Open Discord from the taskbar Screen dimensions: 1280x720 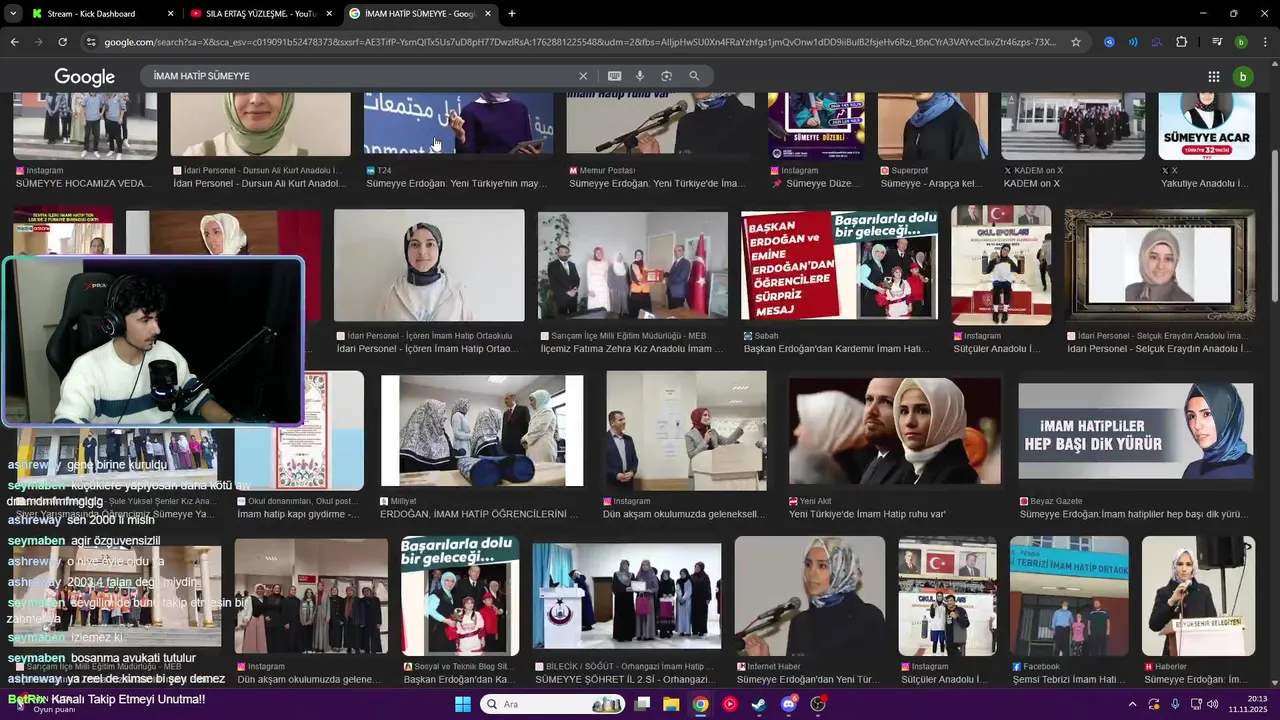pos(789,704)
